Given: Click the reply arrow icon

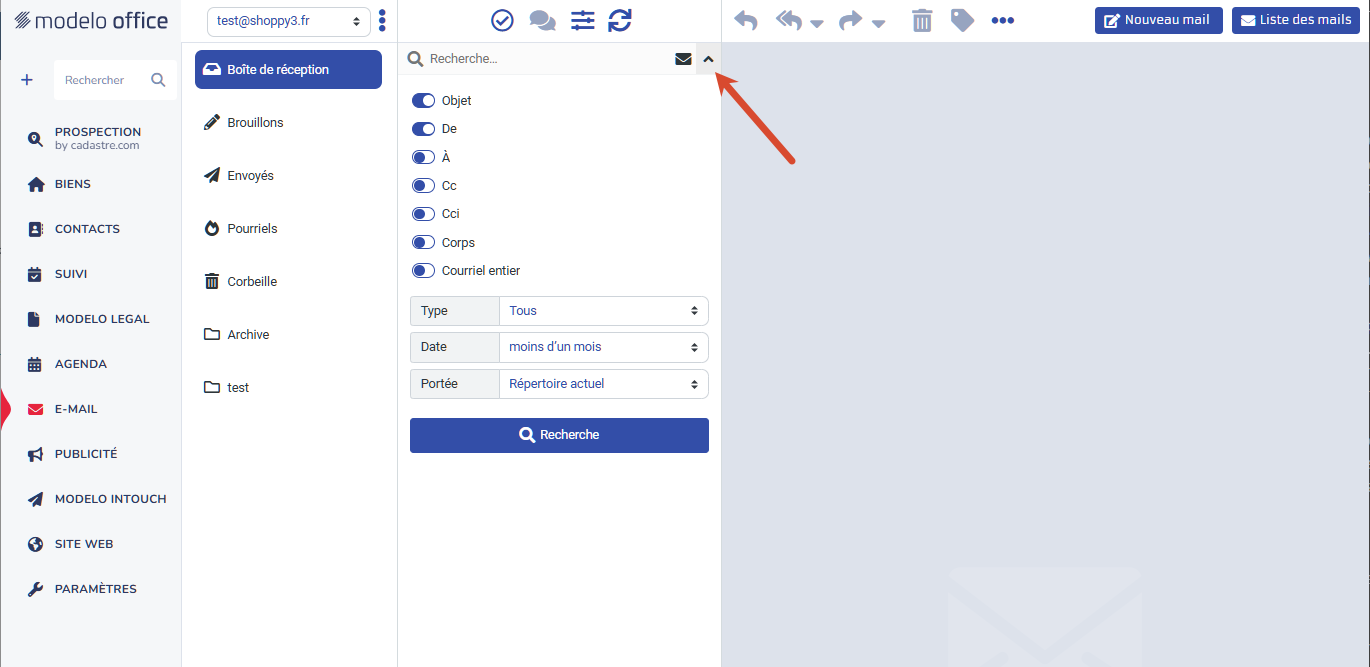Looking at the screenshot, I should coord(746,20).
